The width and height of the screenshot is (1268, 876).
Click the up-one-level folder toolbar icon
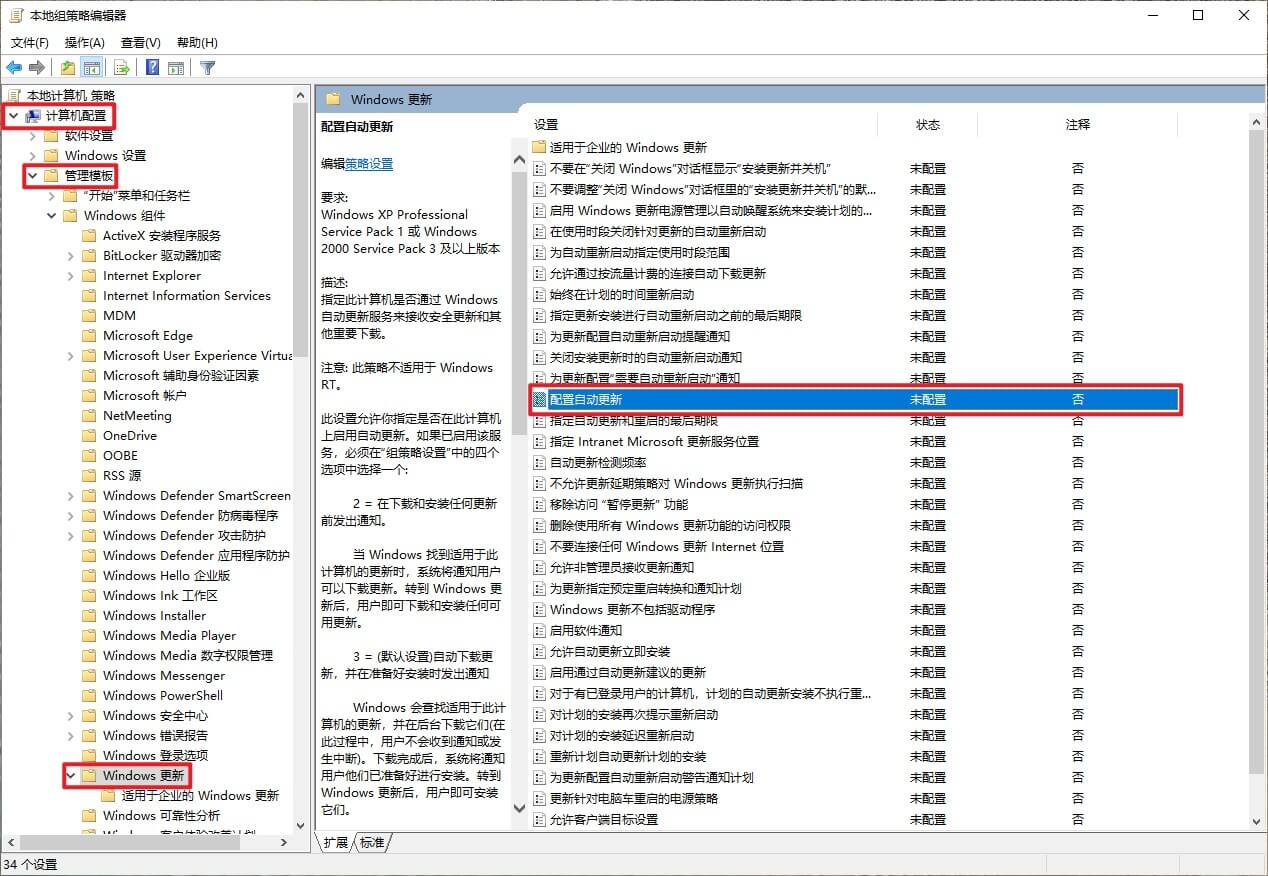pos(67,68)
